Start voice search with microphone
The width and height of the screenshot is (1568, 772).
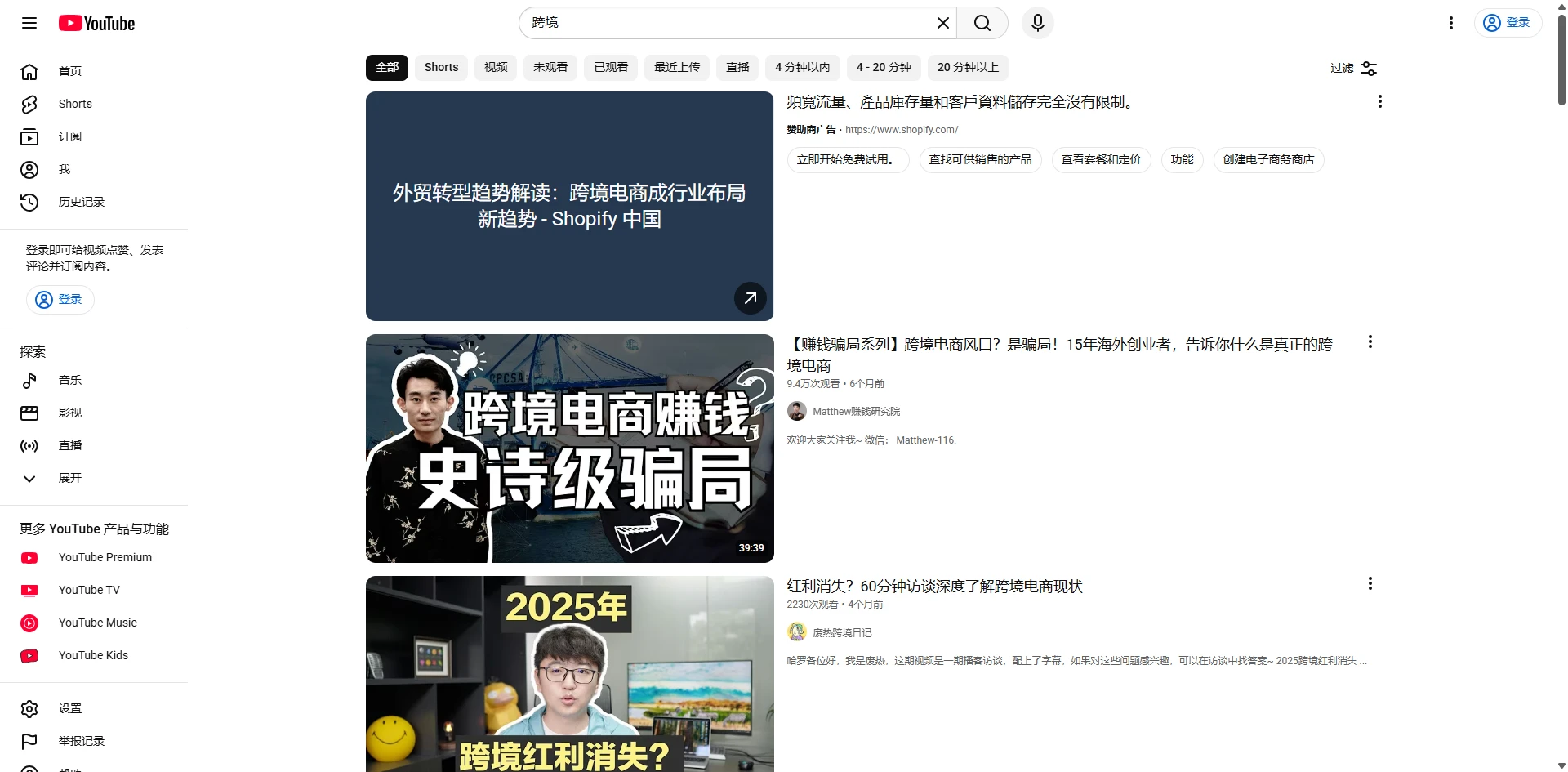[x=1037, y=23]
